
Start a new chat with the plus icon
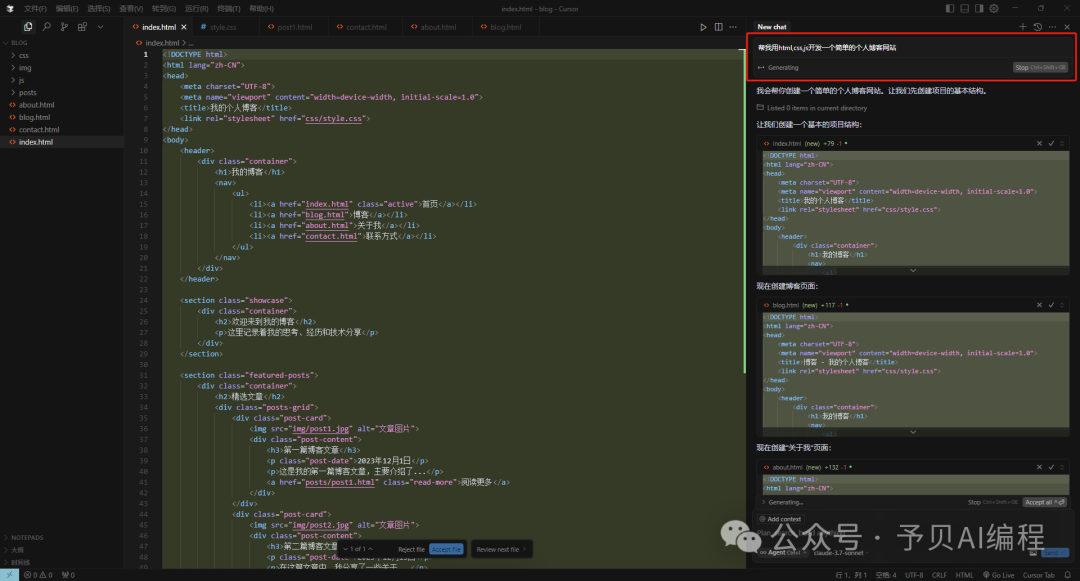(1022, 27)
